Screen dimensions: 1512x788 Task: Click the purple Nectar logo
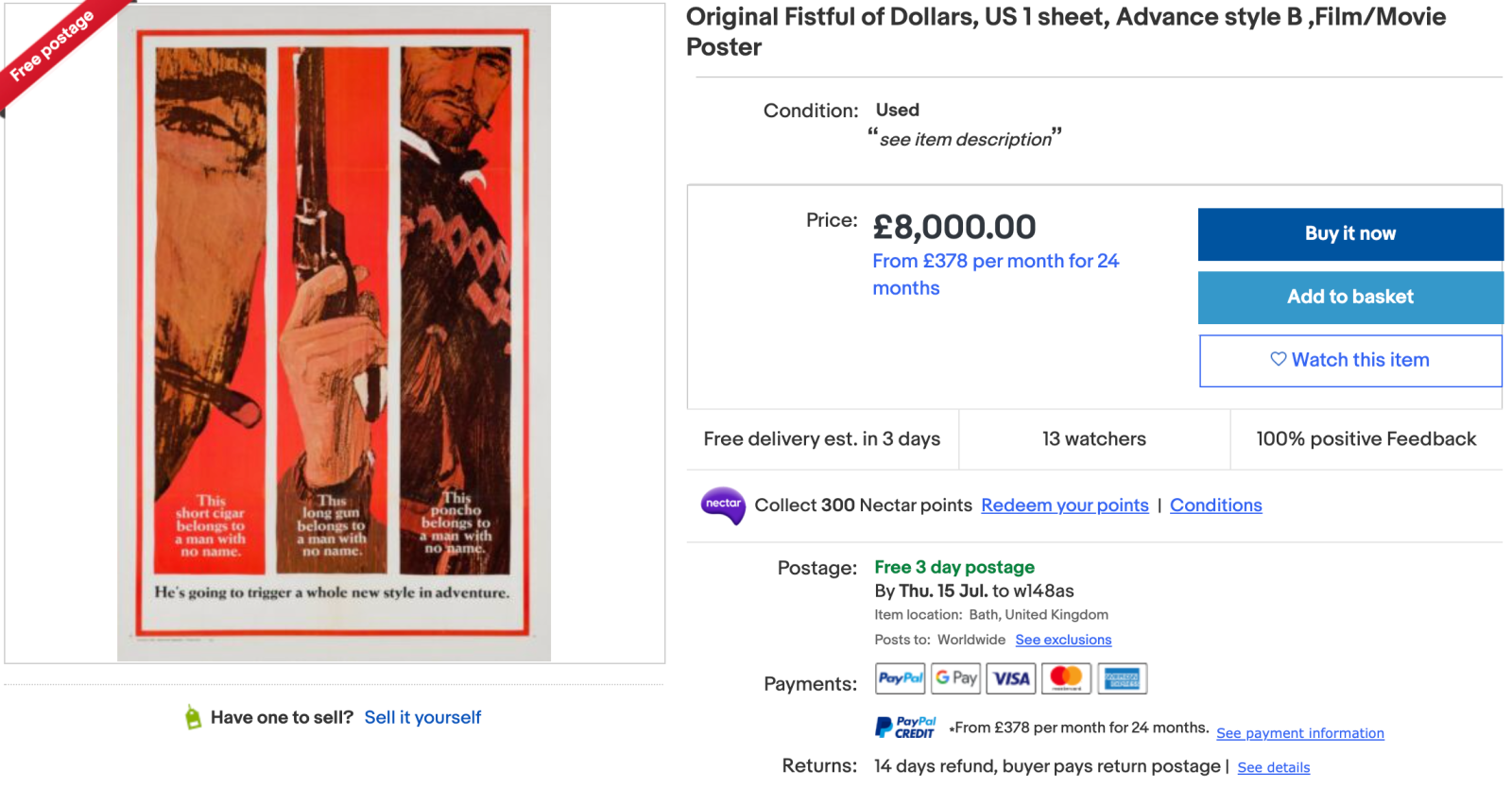[x=723, y=505]
